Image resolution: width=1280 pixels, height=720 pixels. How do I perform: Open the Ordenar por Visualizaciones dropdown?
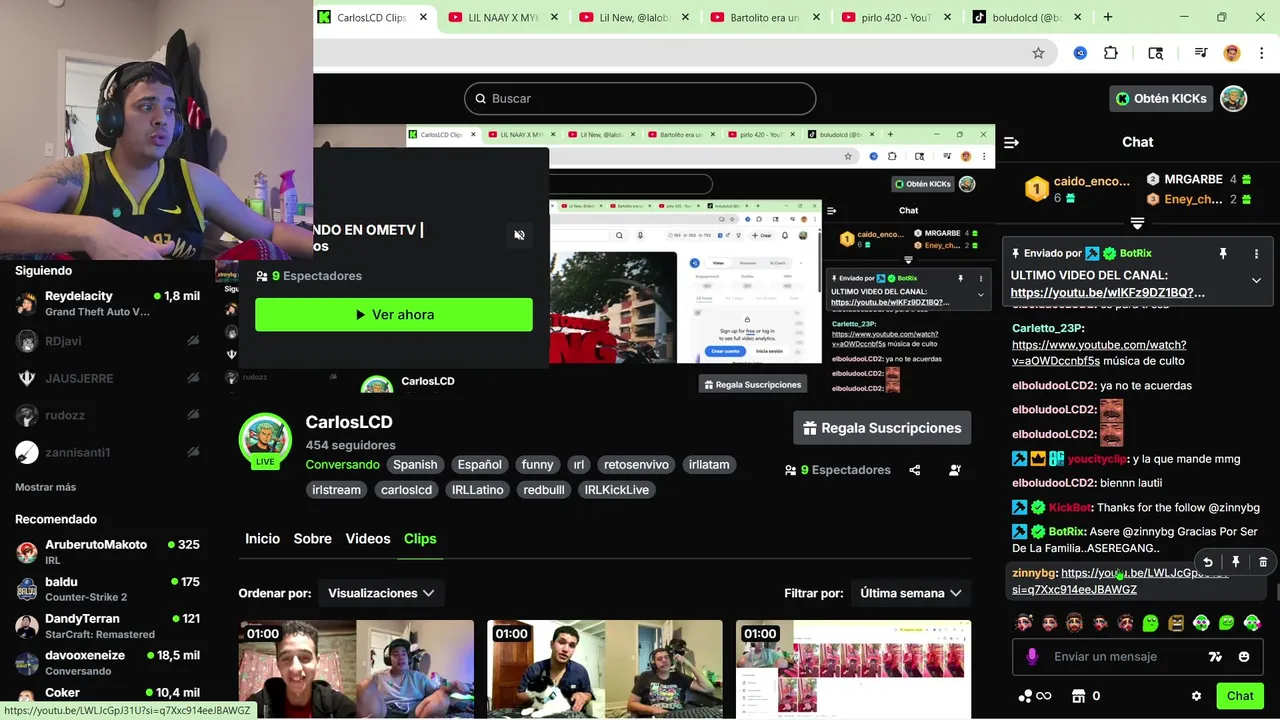[x=381, y=593]
